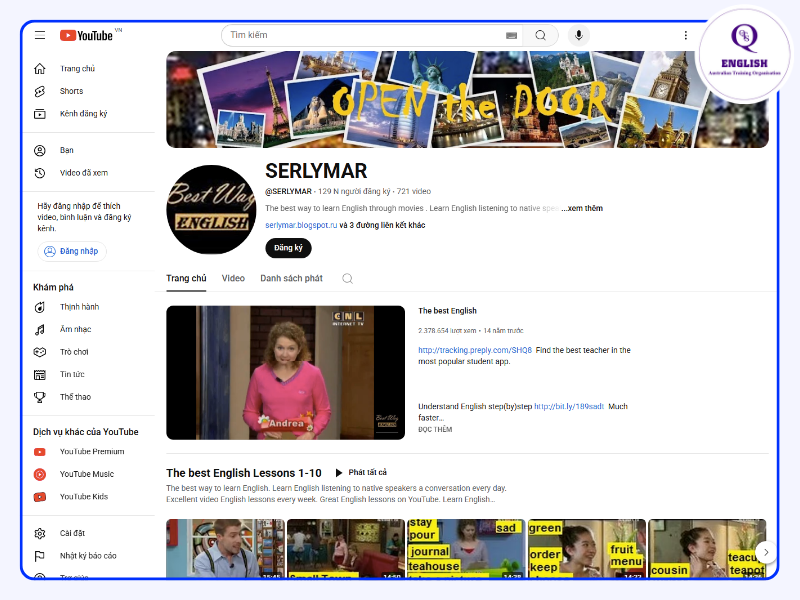Switch to Danh sách phát tab
Viewport: 800px width, 600px height.
[291, 279]
